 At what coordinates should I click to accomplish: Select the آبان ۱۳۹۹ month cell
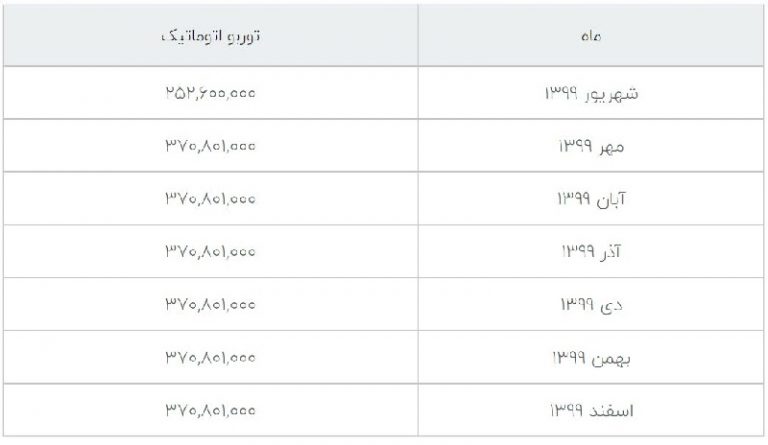tap(591, 198)
